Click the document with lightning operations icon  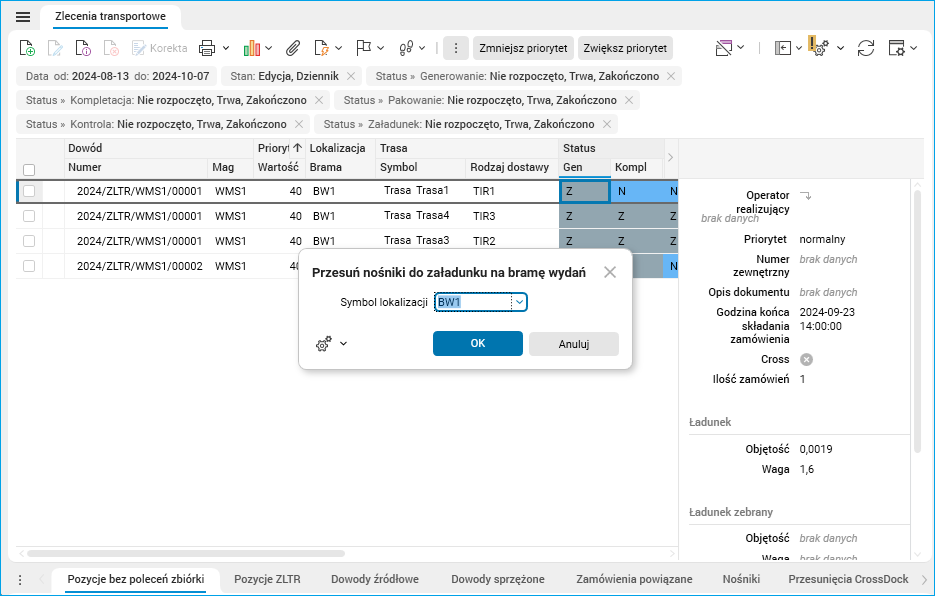tap(321, 48)
